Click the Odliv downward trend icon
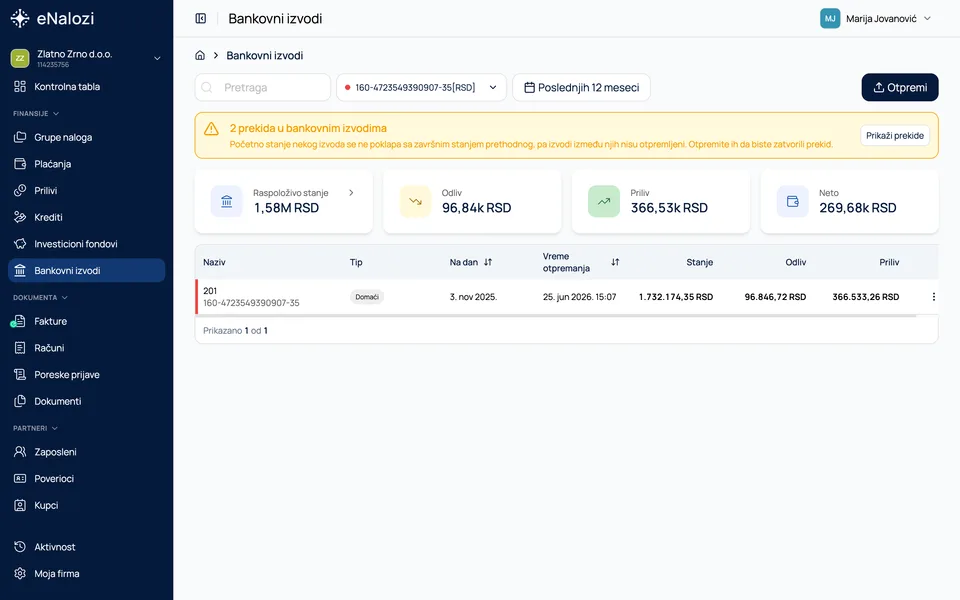Screen dimensions: 960x600 pos(415,201)
